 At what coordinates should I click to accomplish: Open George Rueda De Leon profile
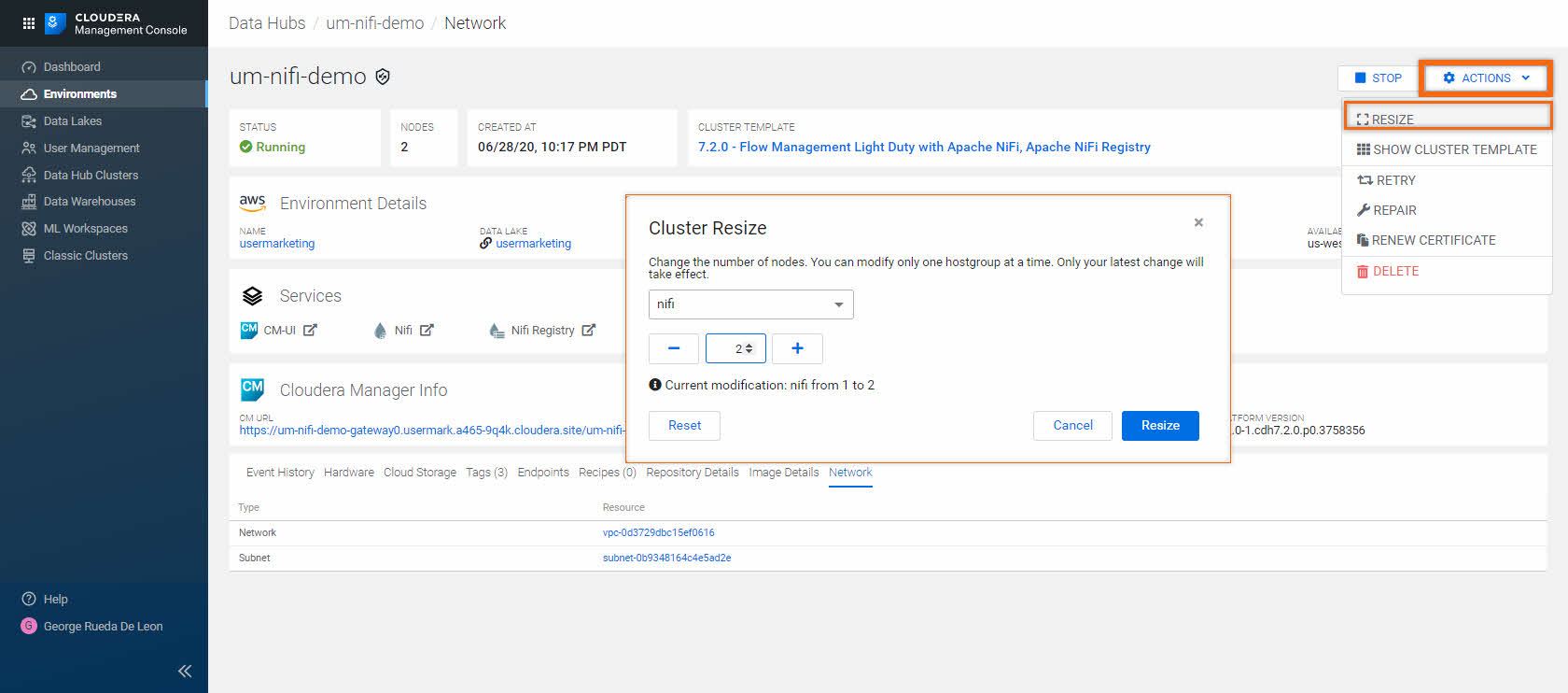(104, 627)
